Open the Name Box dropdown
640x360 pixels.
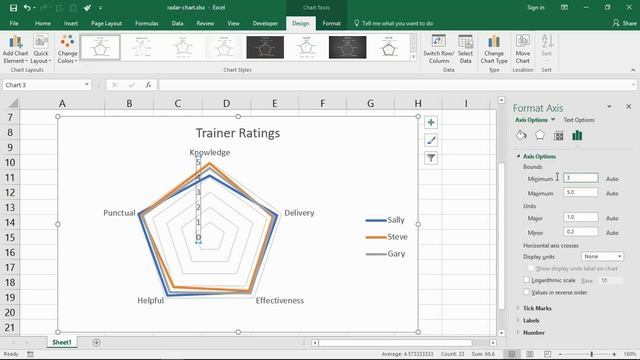pos(87,85)
